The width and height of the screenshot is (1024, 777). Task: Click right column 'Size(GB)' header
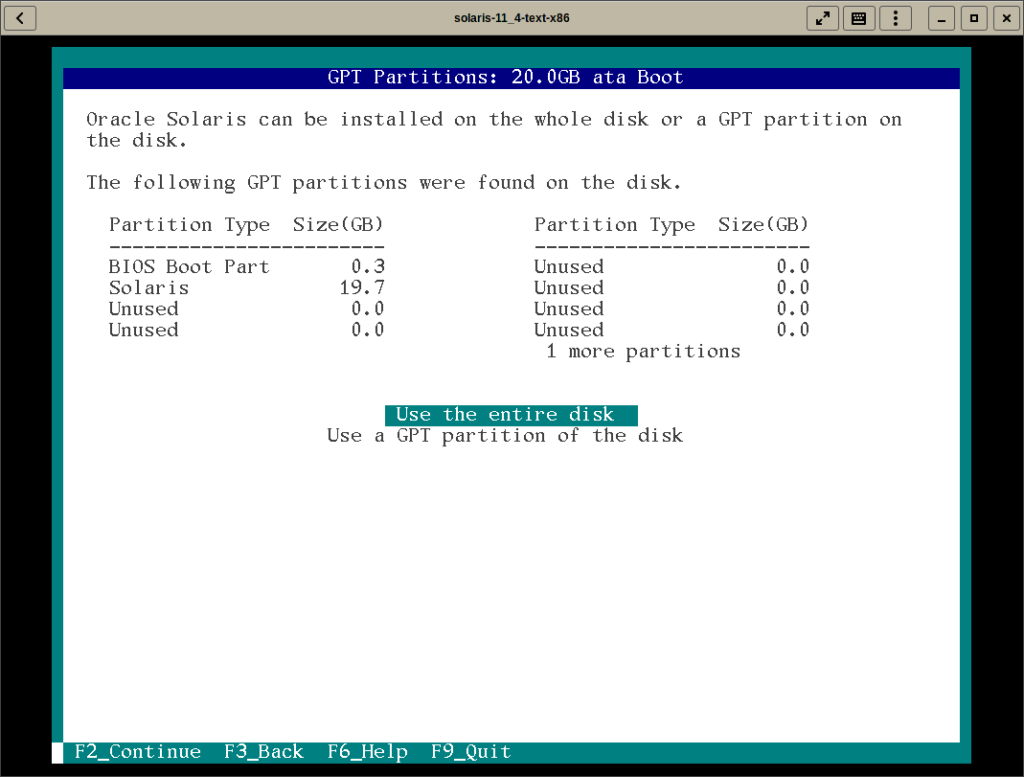coord(763,225)
